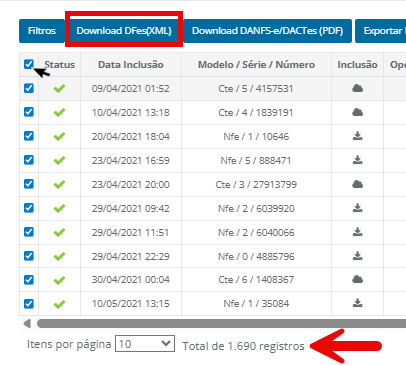Select cell Cte / 5 / 4157531
The width and height of the screenshot is (406, 366).
pyautogui.click(x=256, y=89)
